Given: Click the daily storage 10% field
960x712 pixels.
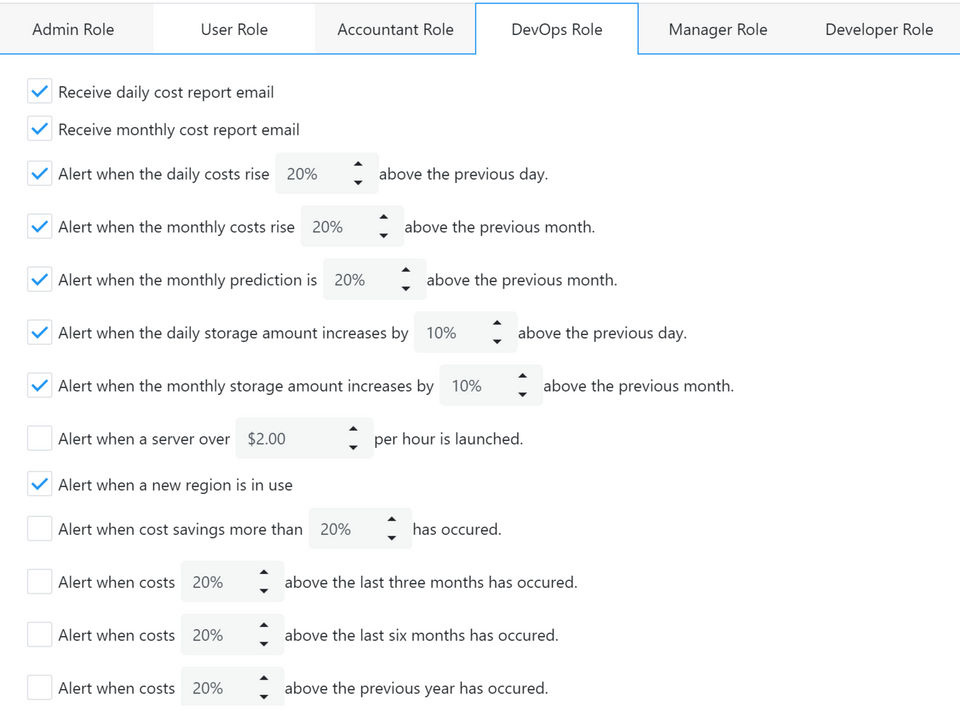Looking at the screenshot, I should tap(465, 332).
